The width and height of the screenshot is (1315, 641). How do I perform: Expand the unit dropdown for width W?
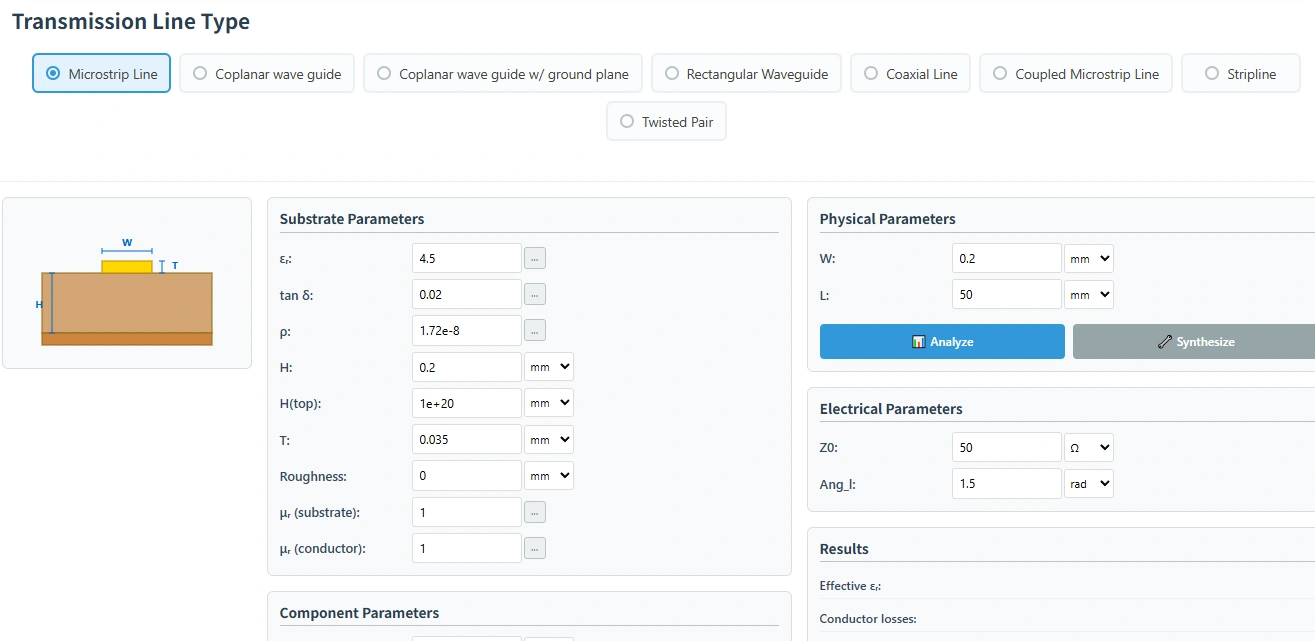[1089, 258]
